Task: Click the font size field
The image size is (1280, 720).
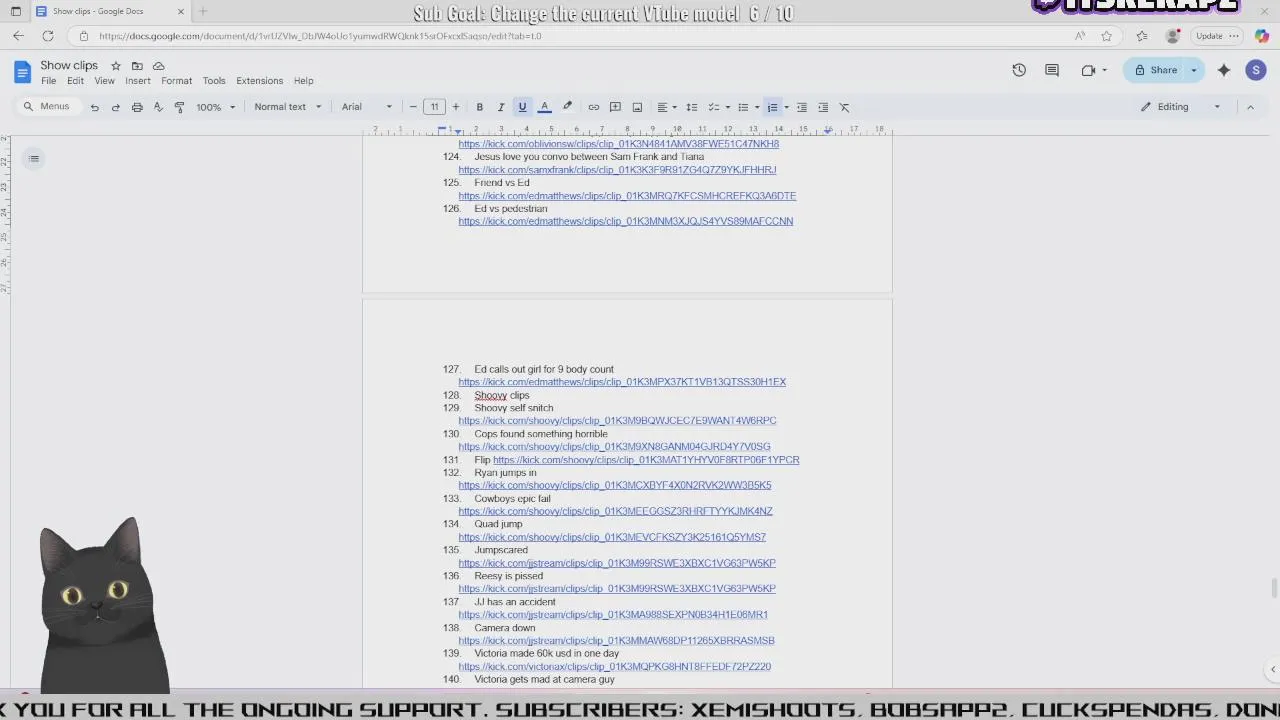Action: (434, 107)
